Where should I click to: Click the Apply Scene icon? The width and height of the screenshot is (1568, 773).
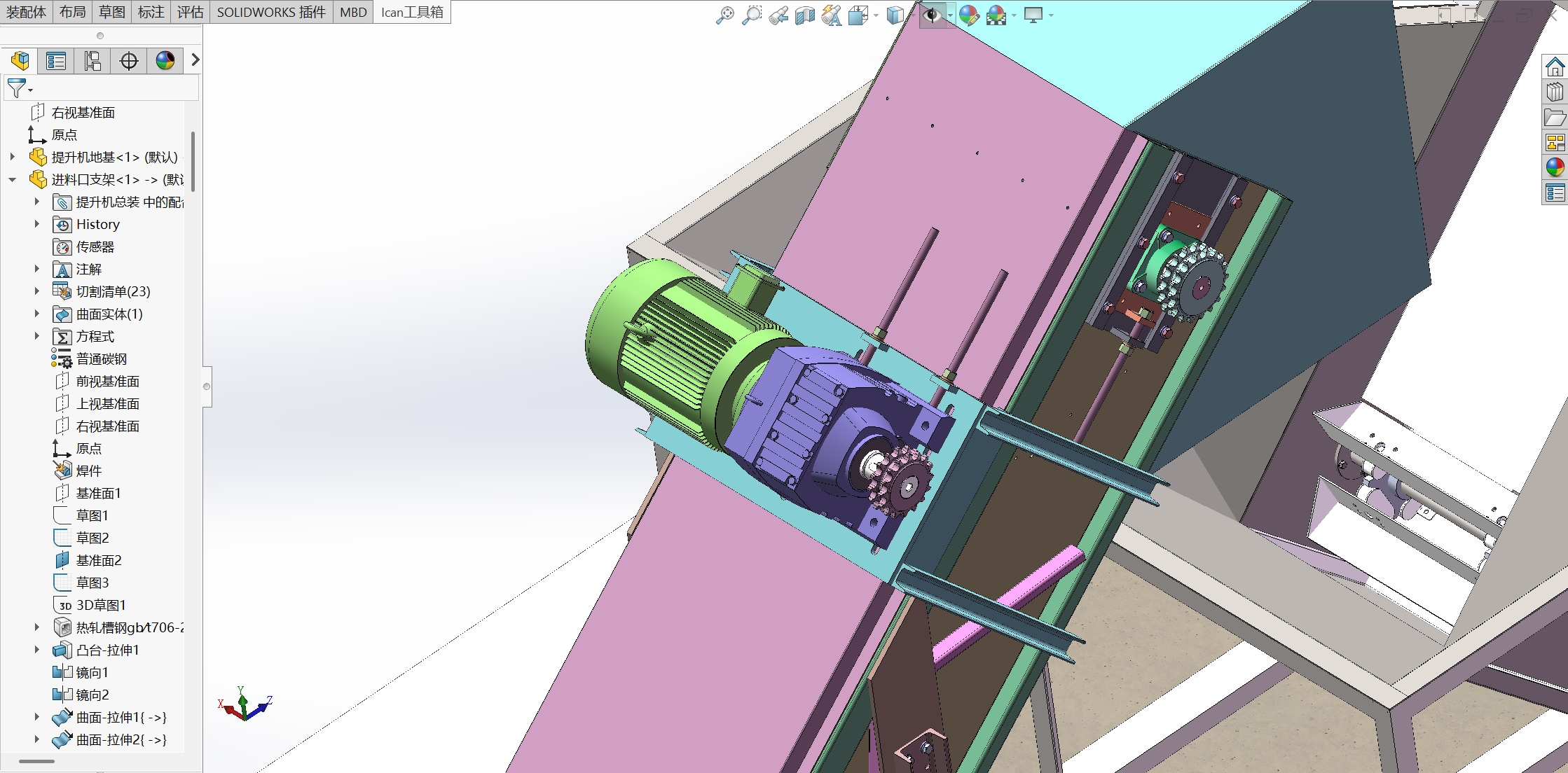pyautogui.click(x=996, y=15)
